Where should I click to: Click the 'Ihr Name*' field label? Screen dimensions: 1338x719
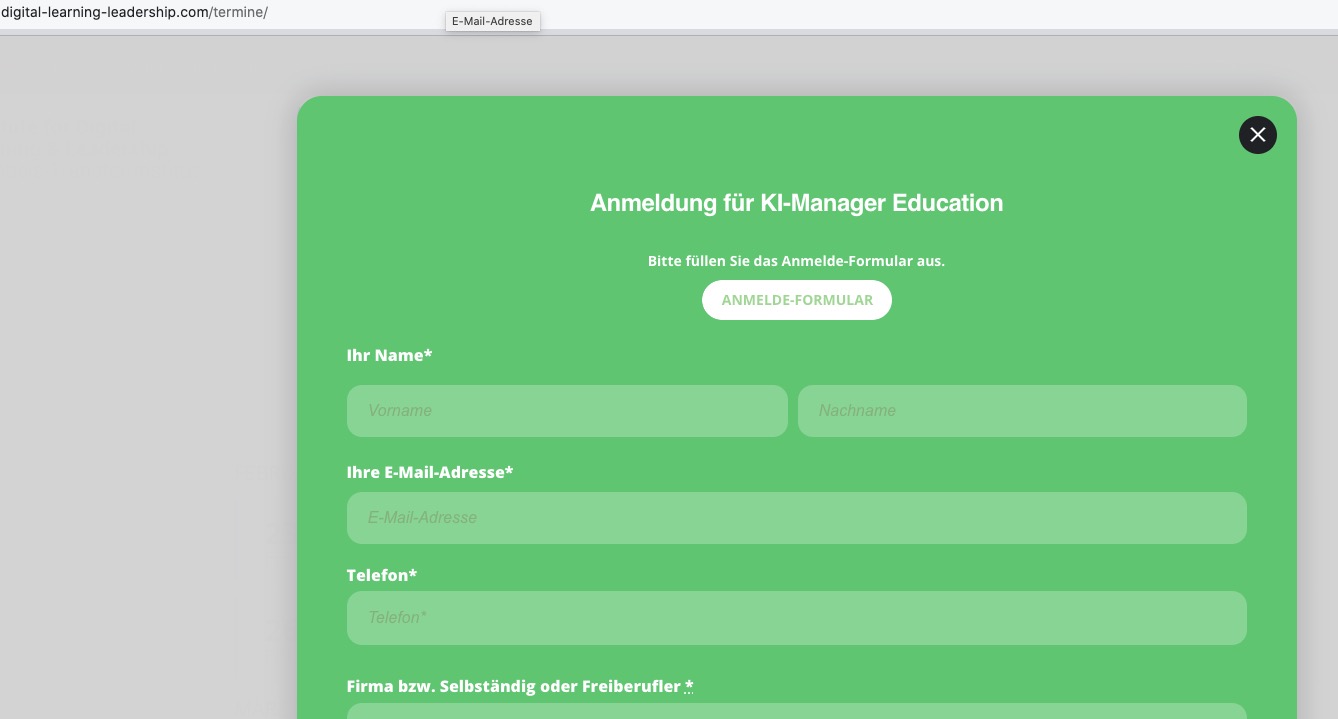coord(389,356)
